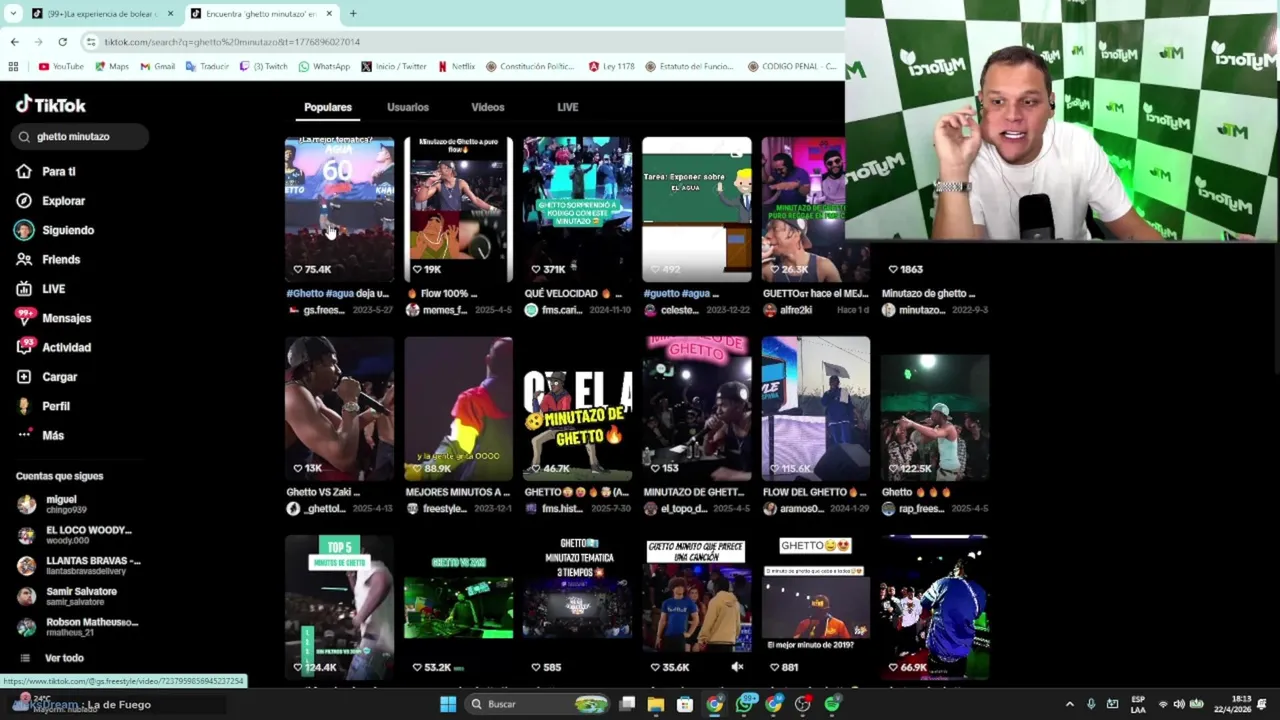This screenshot has width=1280, height=720.
Task: Switch to the LIVE results tab
Action: (x=568, y=107)
